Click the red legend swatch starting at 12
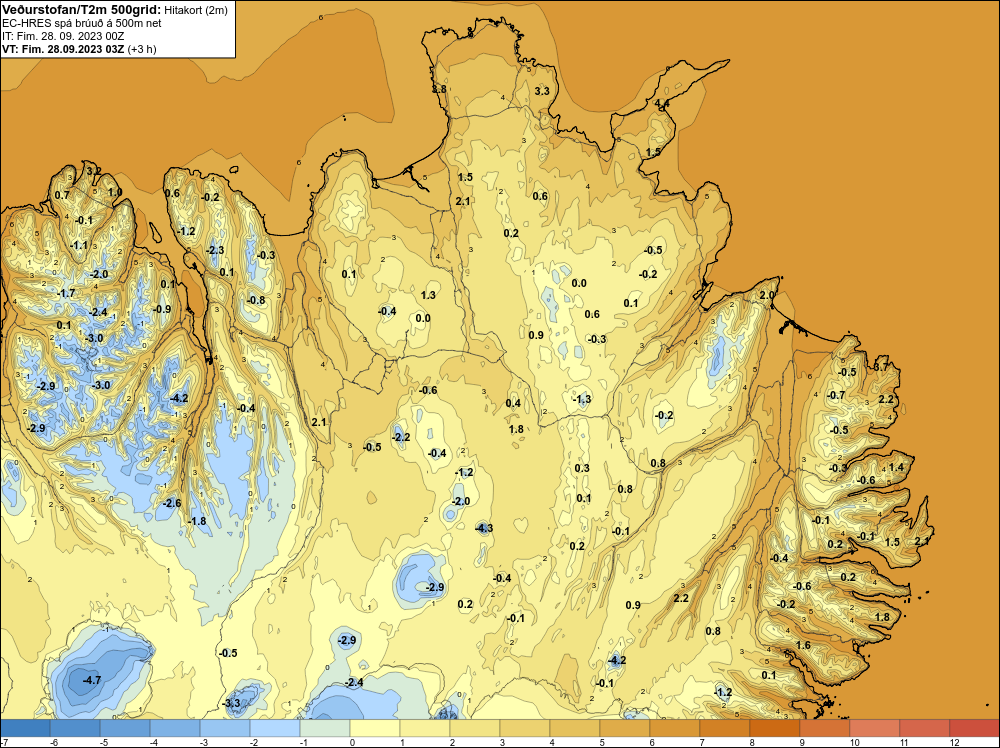 point(974,728)
